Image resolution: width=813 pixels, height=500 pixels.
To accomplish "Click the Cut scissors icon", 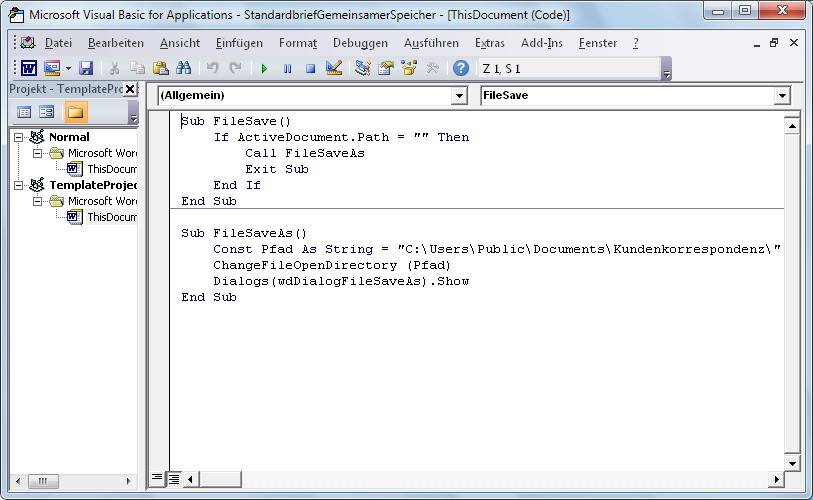I will [x=115, y=68].
